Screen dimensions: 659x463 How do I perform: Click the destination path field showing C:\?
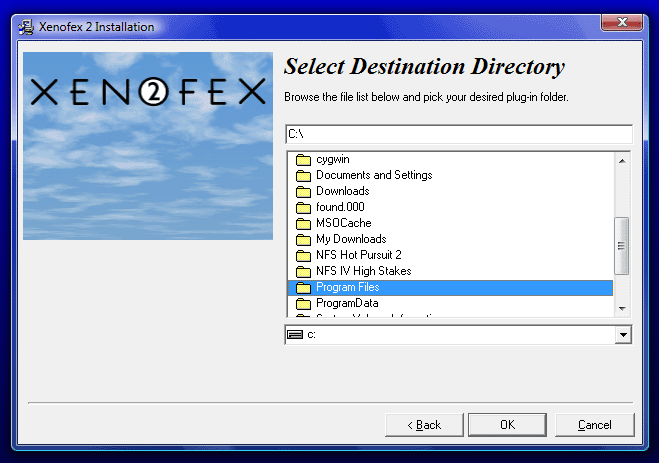coord(459,134)
